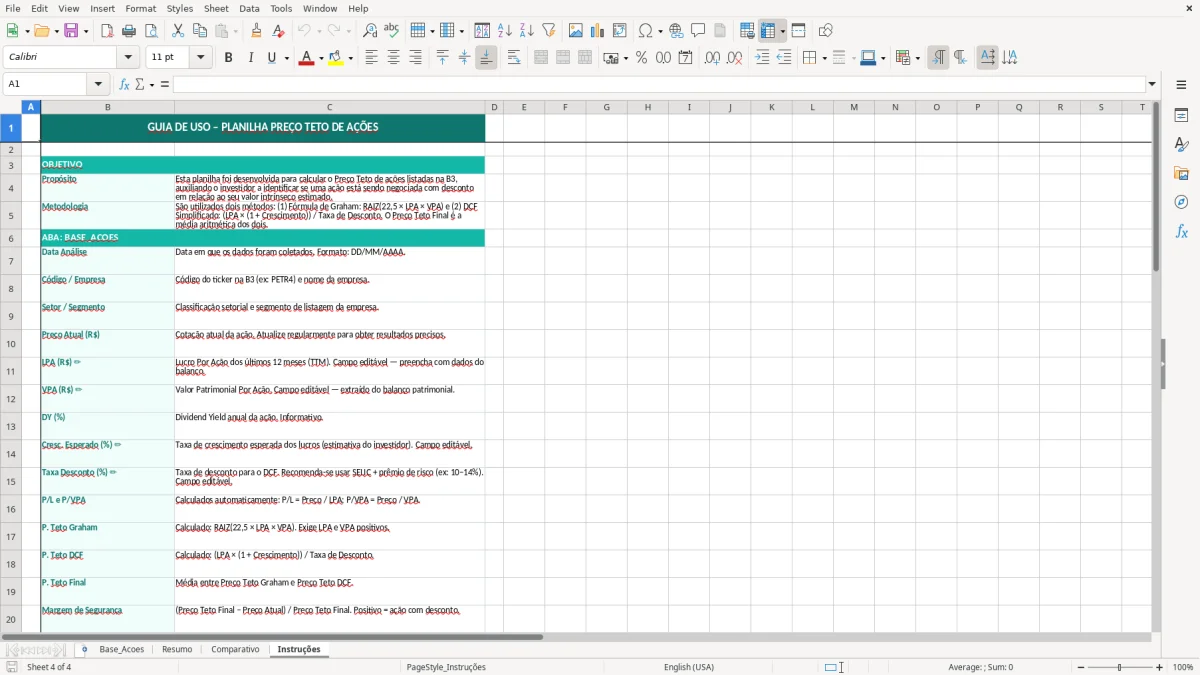Viewport: 1200px width, 675px height.
Task: Click the Print icon
Action: pos(129,31)
